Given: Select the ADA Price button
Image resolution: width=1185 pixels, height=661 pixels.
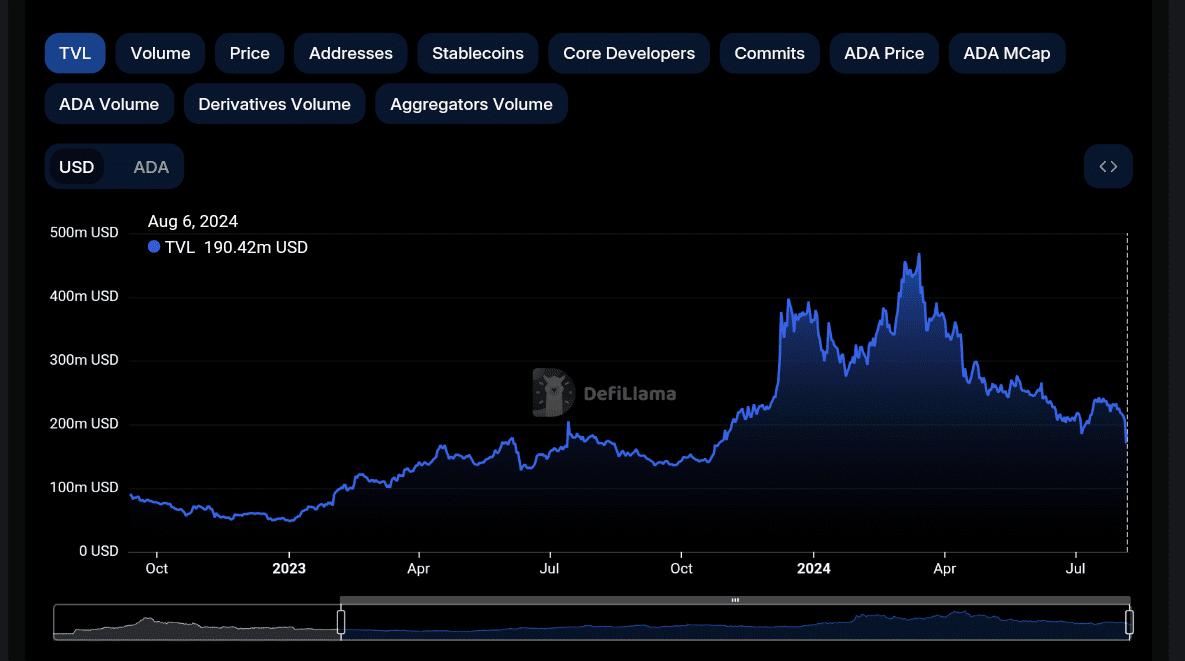Looking at the screenshot, I should (x=884, y=53).
